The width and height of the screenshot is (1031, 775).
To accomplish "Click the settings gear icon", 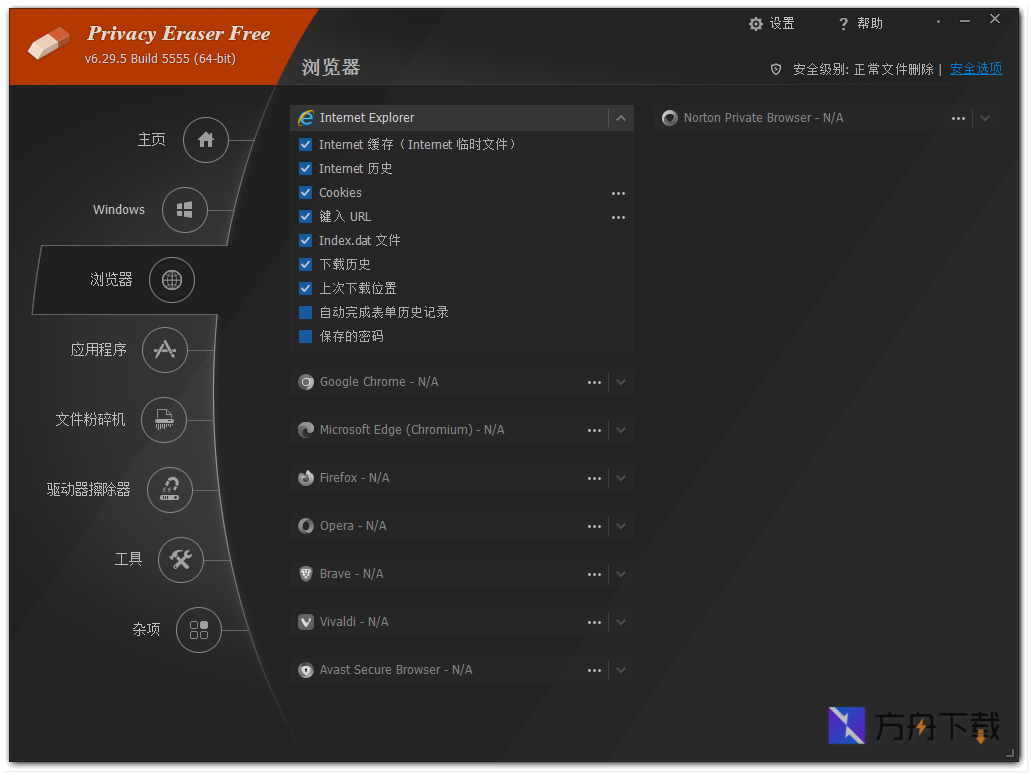I will coord(756,24).
